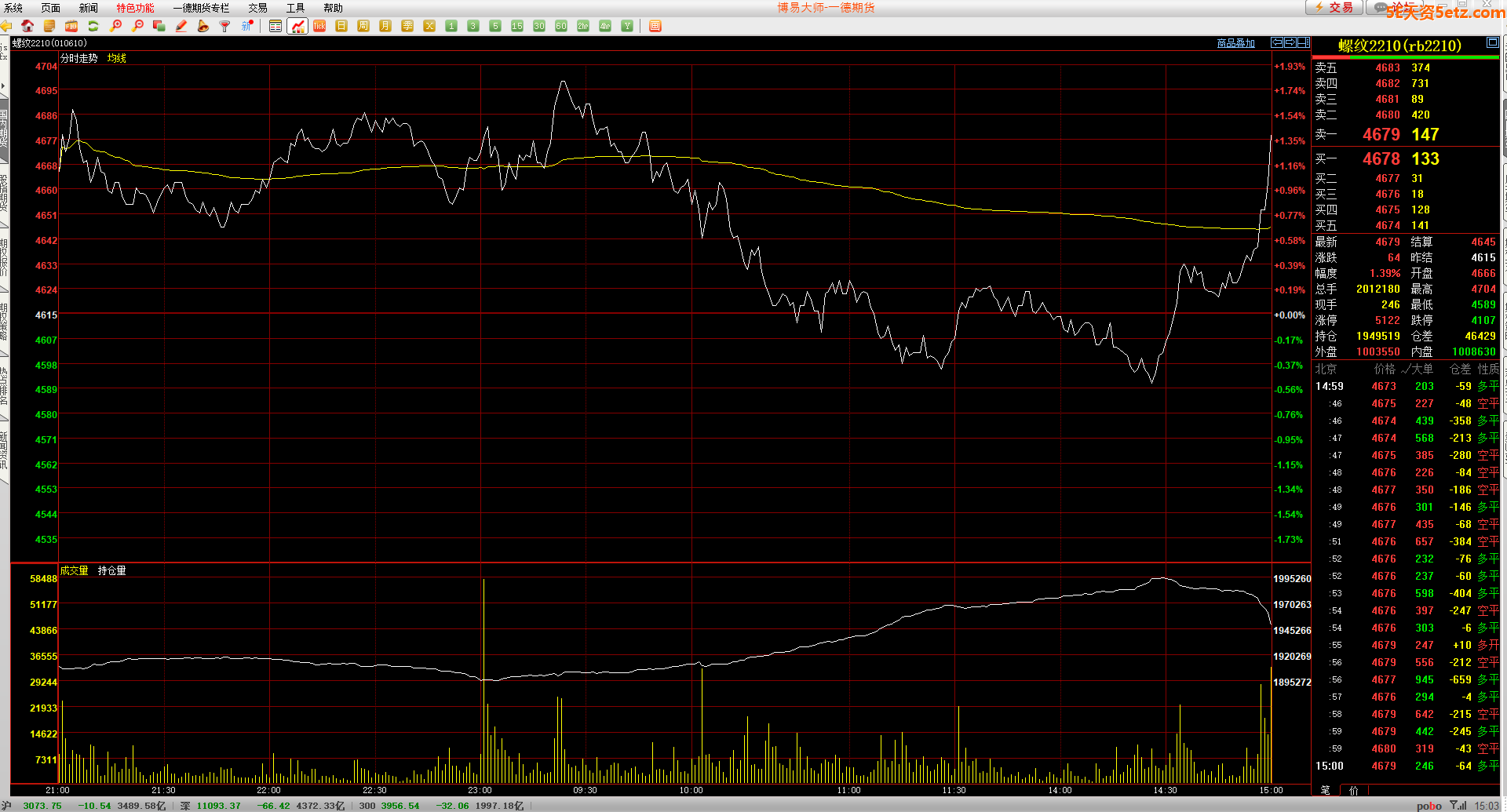Select the 15-minute period button
Screen dimensions: 1507x812
click(517, 26)
